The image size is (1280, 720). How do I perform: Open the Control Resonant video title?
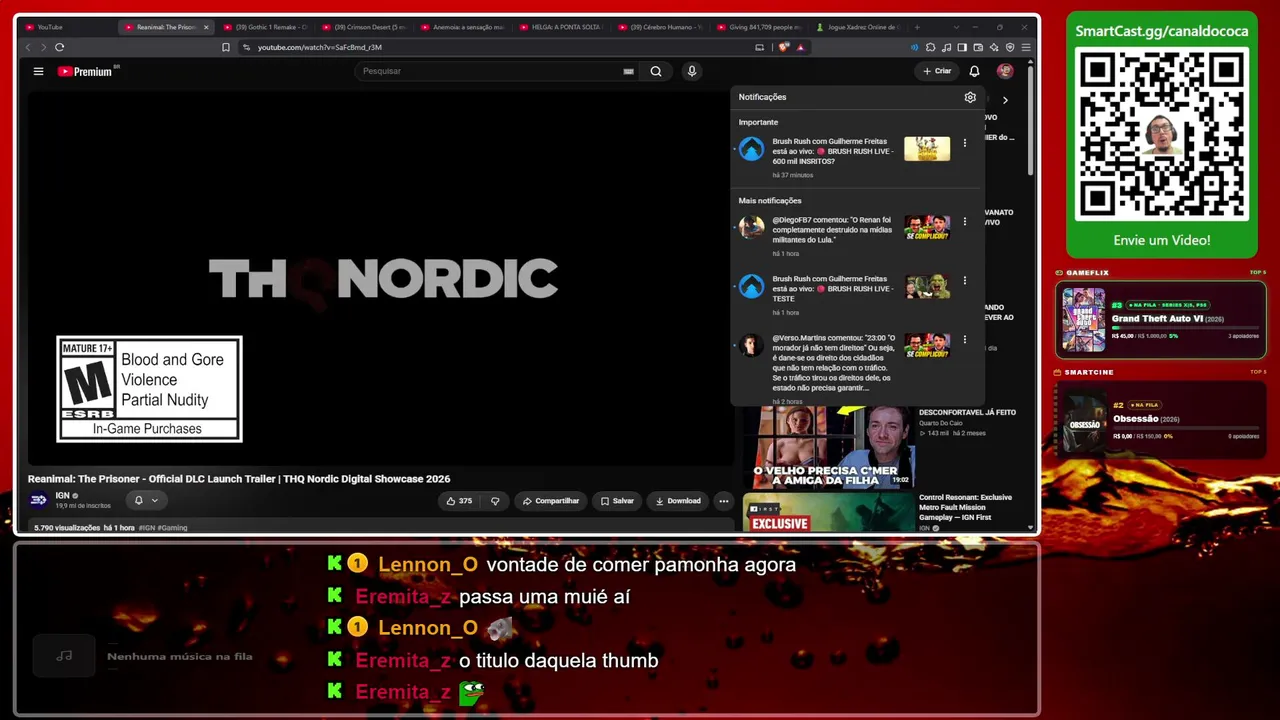click(x=966, y=507)
